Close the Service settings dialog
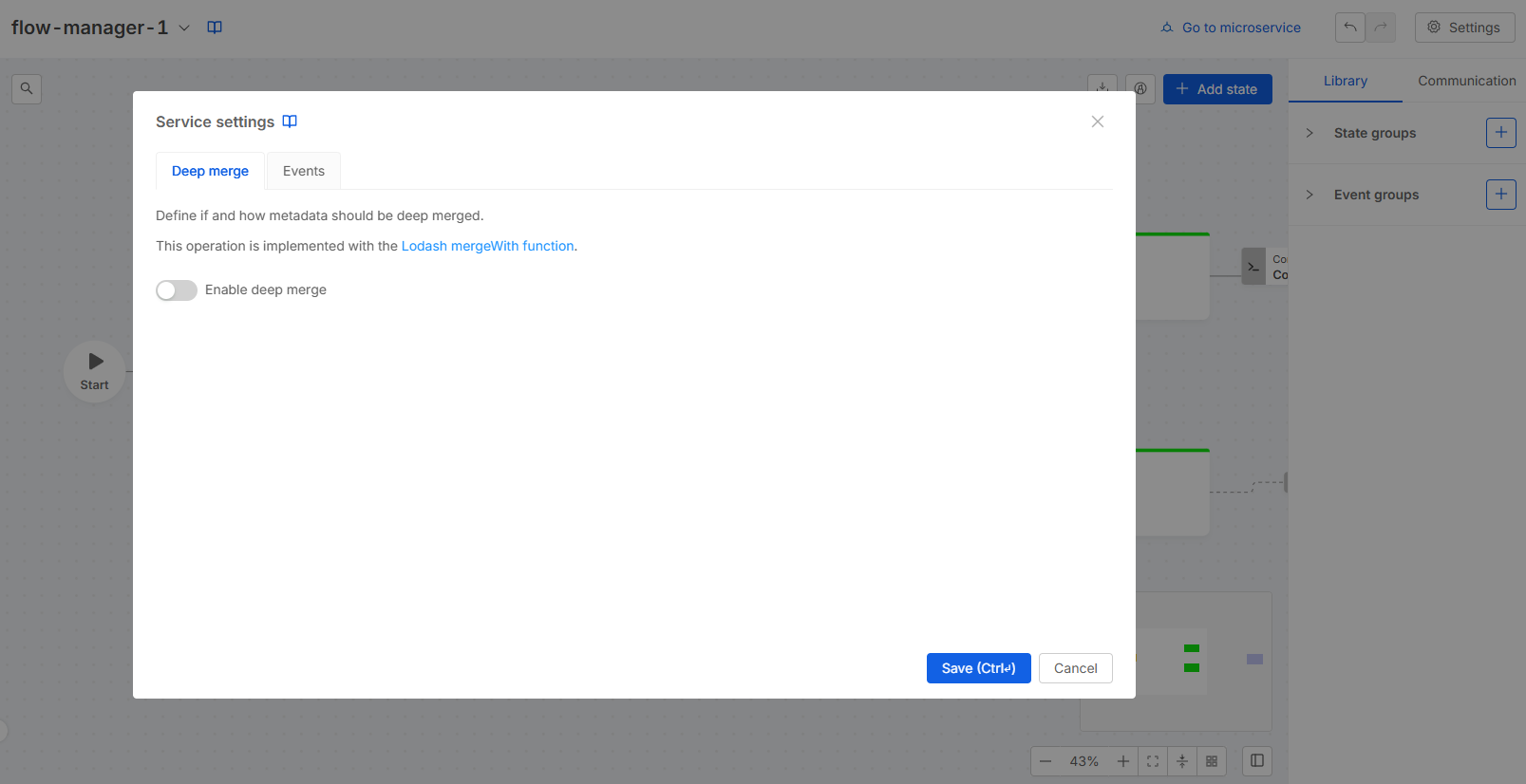The height and width of the screenshot is (784, 1526). tap(1098, 121)
